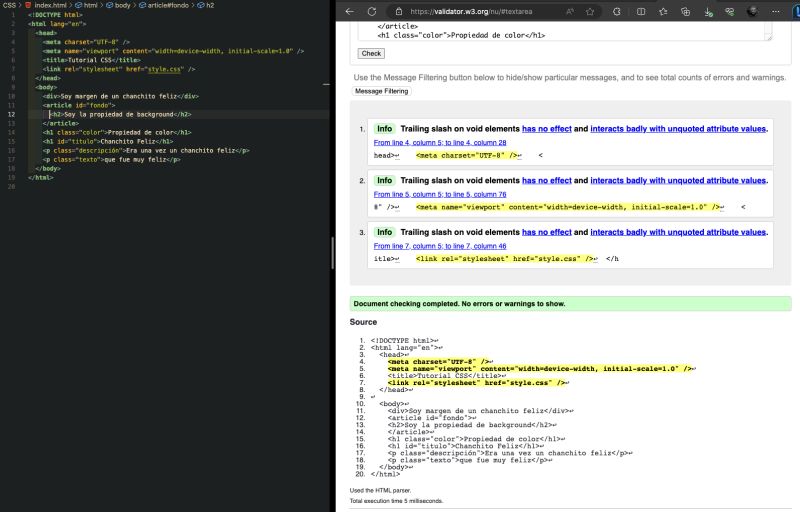The width and height of the screenshot is (800, 512).
Task: Click the Info badge of message 1
Action: coord(384,129)
